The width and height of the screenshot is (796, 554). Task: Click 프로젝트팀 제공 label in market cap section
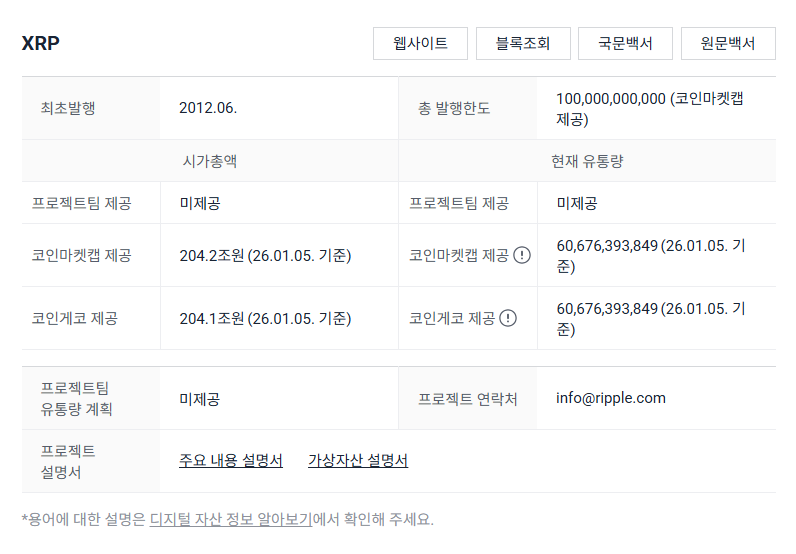click(82, 204)
